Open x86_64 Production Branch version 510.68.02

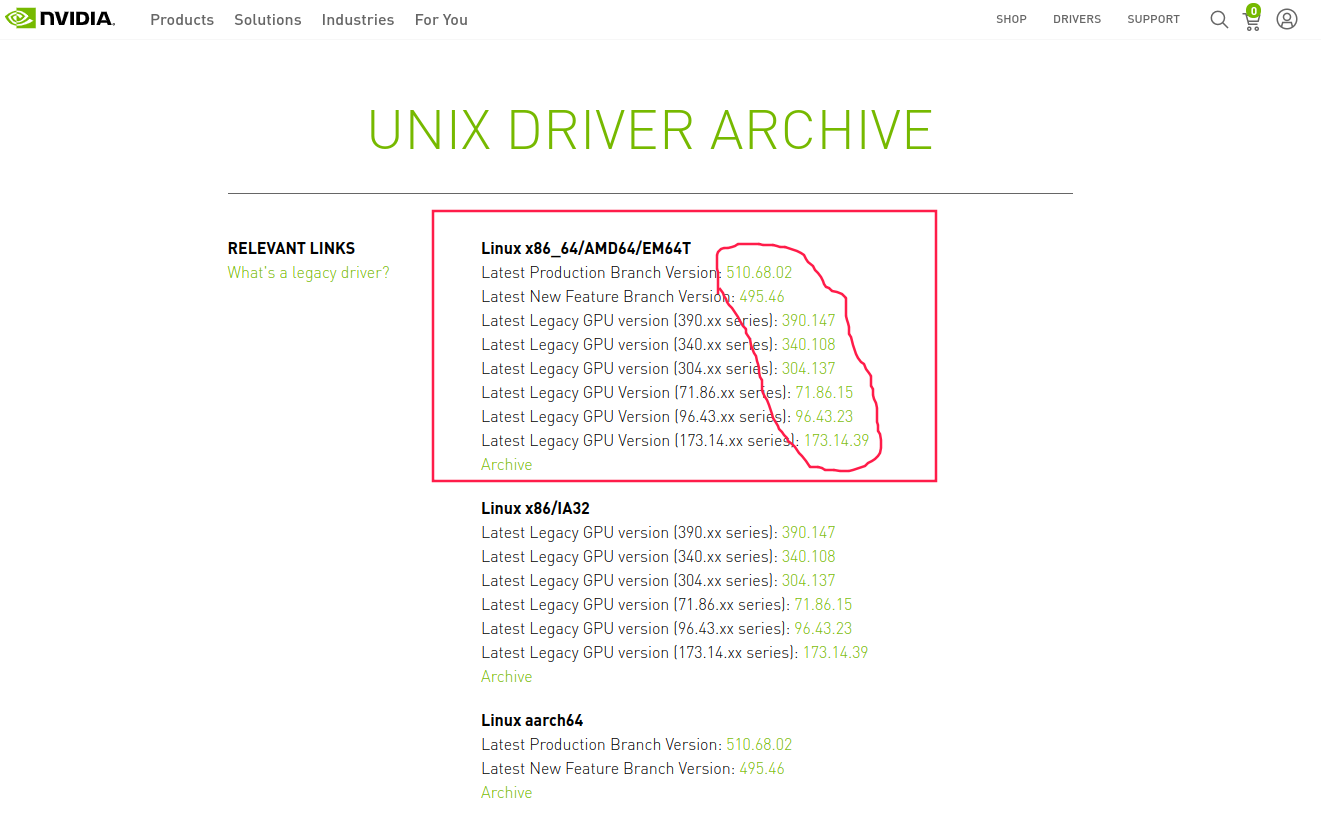759,273
